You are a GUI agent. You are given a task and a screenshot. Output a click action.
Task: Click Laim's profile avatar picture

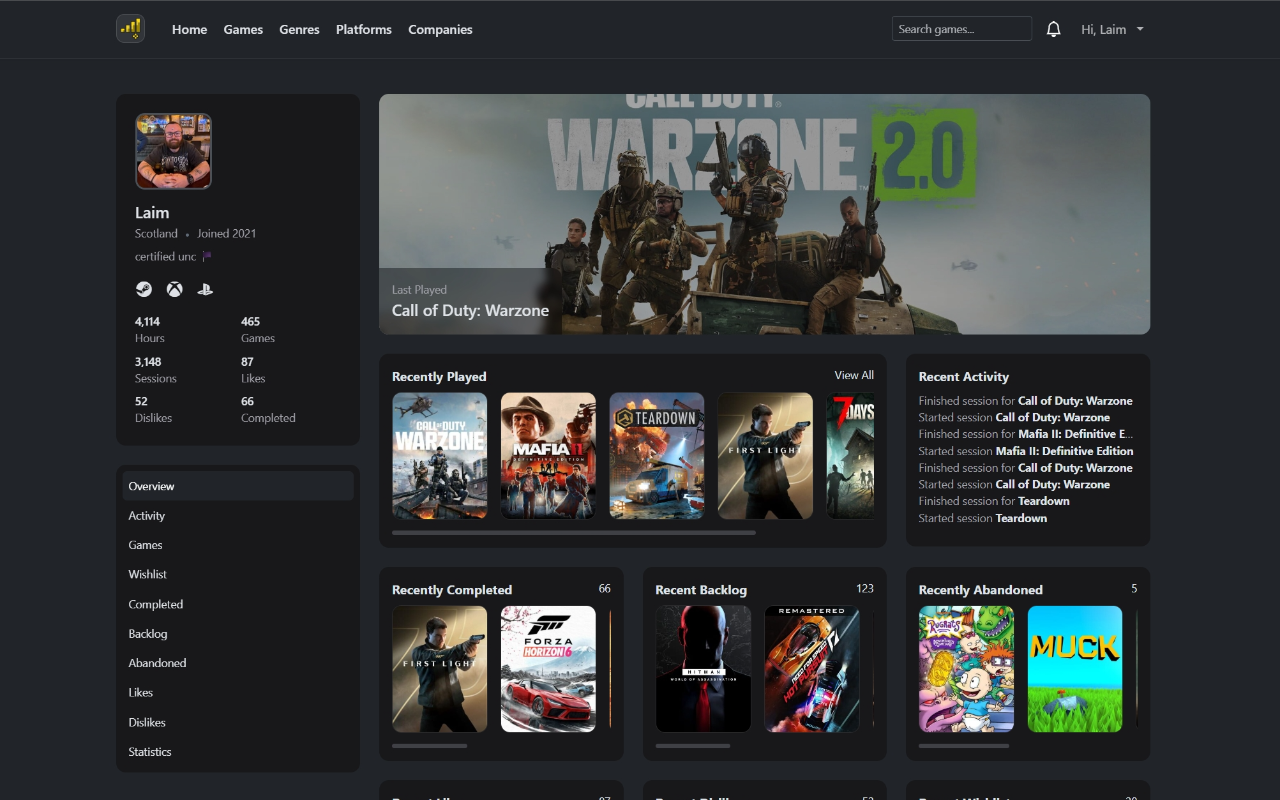(x=173, y=151)
